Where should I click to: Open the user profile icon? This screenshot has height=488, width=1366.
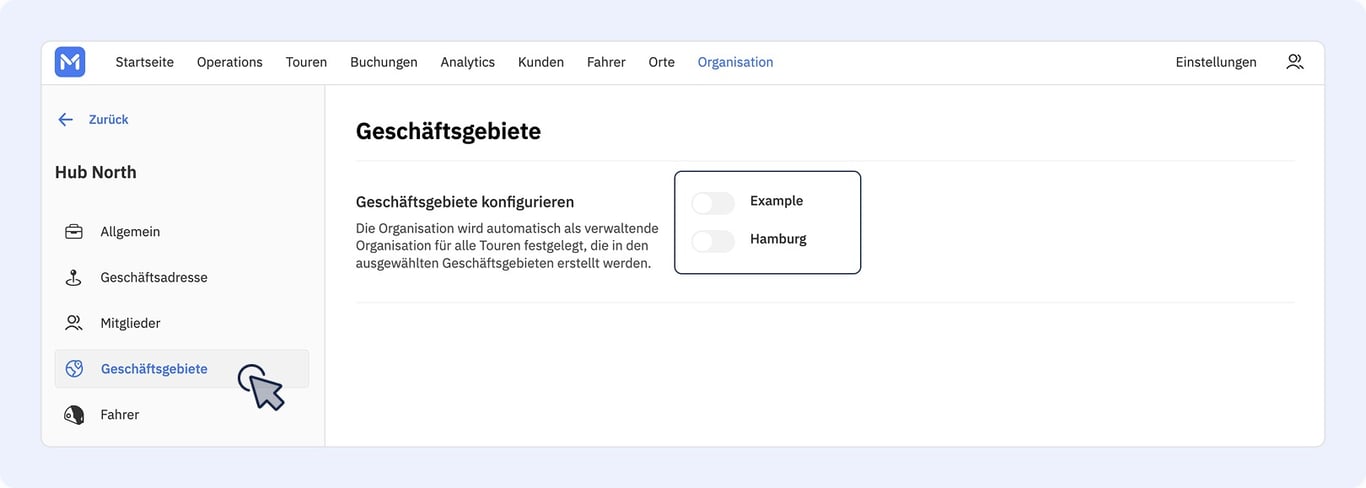click(x=1295, y=62)
